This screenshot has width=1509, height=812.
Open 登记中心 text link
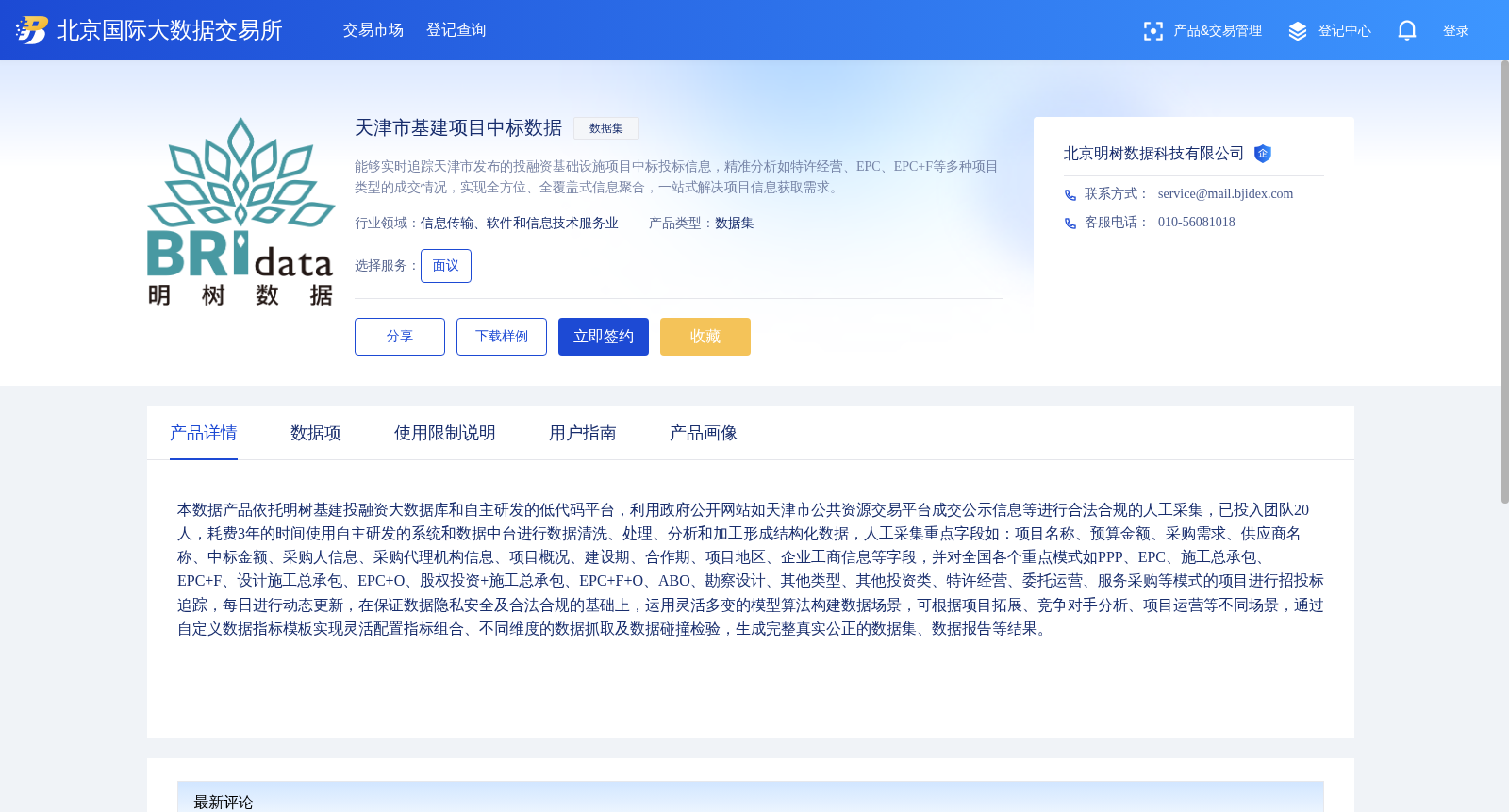[x=1345, y=31]
